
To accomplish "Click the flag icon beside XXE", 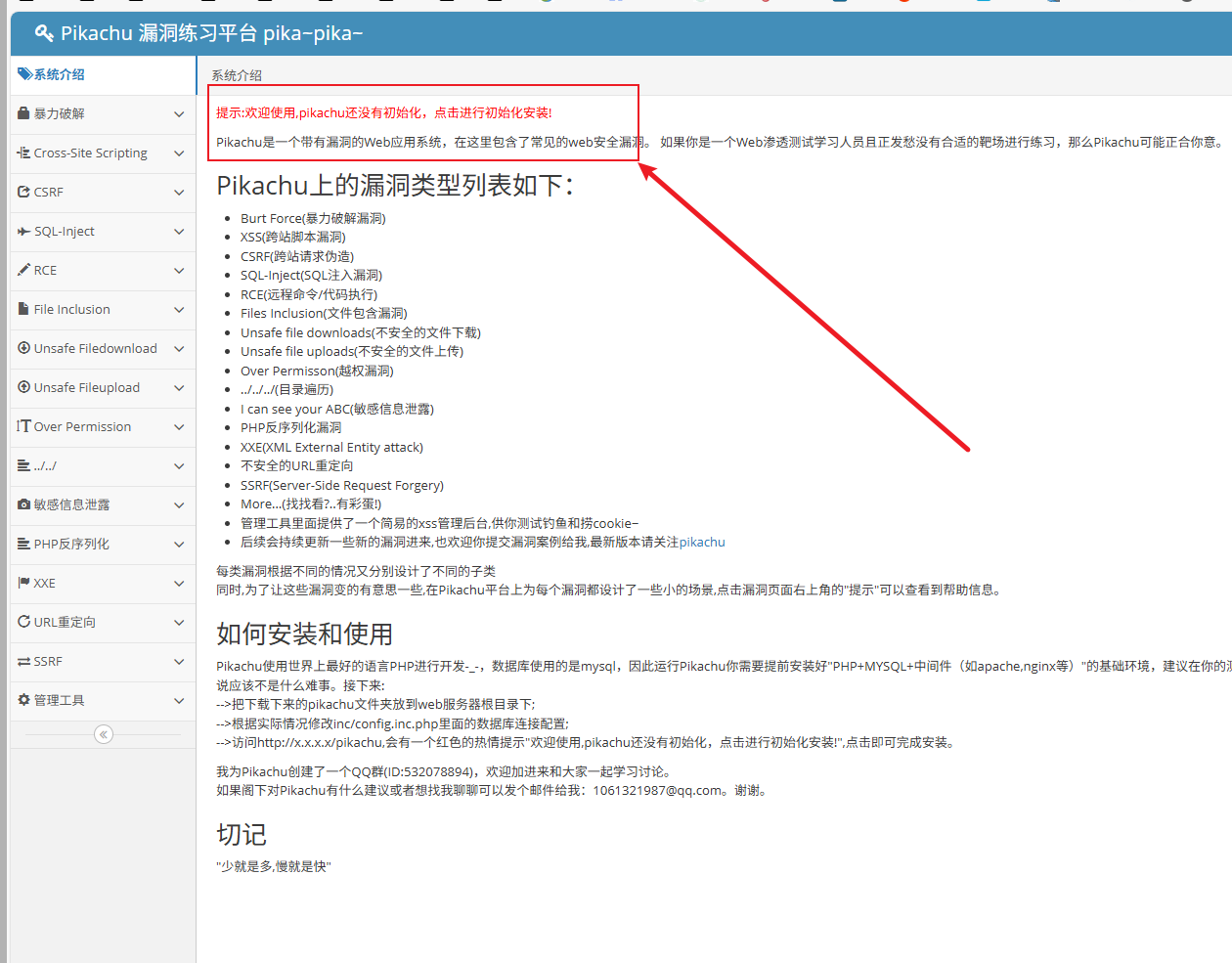I will pos(24,583).
